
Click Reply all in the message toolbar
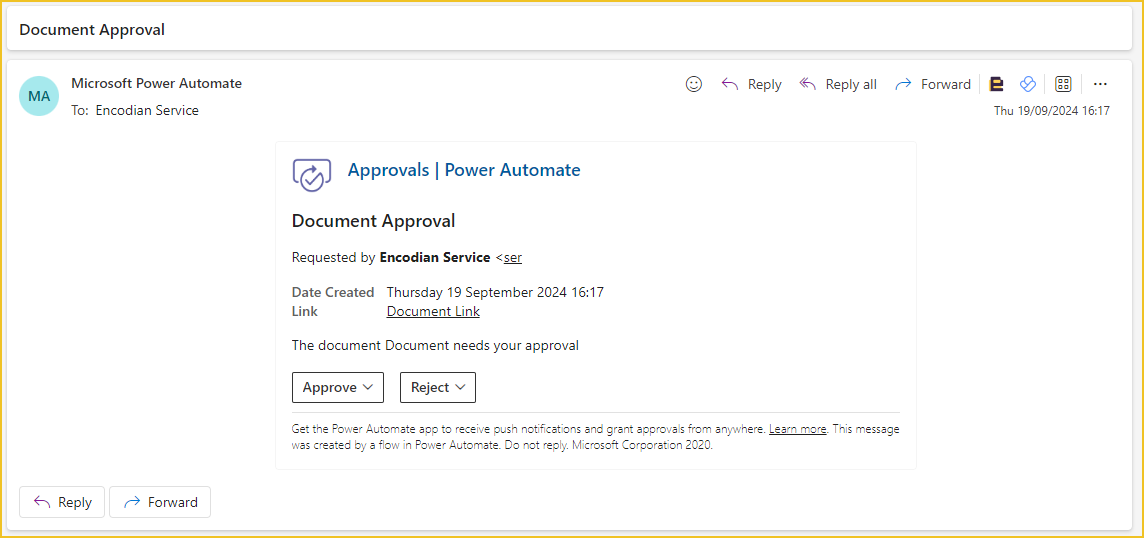tap(838, 84)
